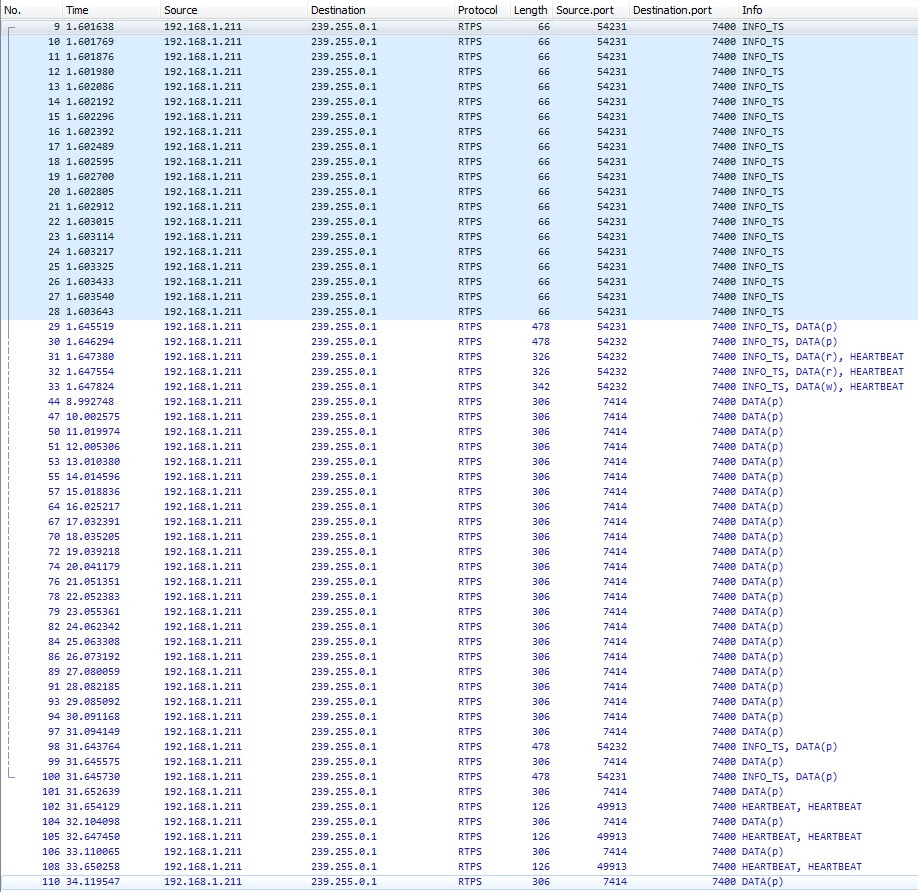
Task: Click the Source.port column header
Action: [591, 10]
